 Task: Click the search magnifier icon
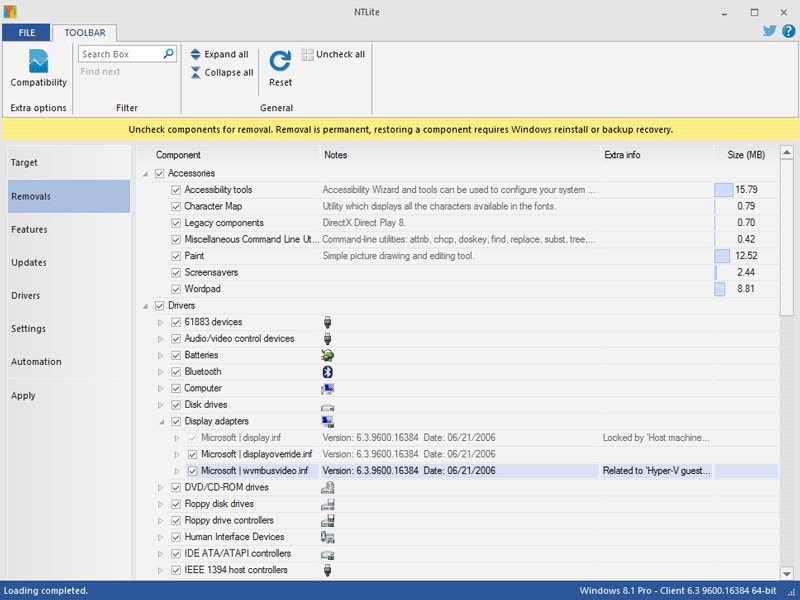coord(169,54)
